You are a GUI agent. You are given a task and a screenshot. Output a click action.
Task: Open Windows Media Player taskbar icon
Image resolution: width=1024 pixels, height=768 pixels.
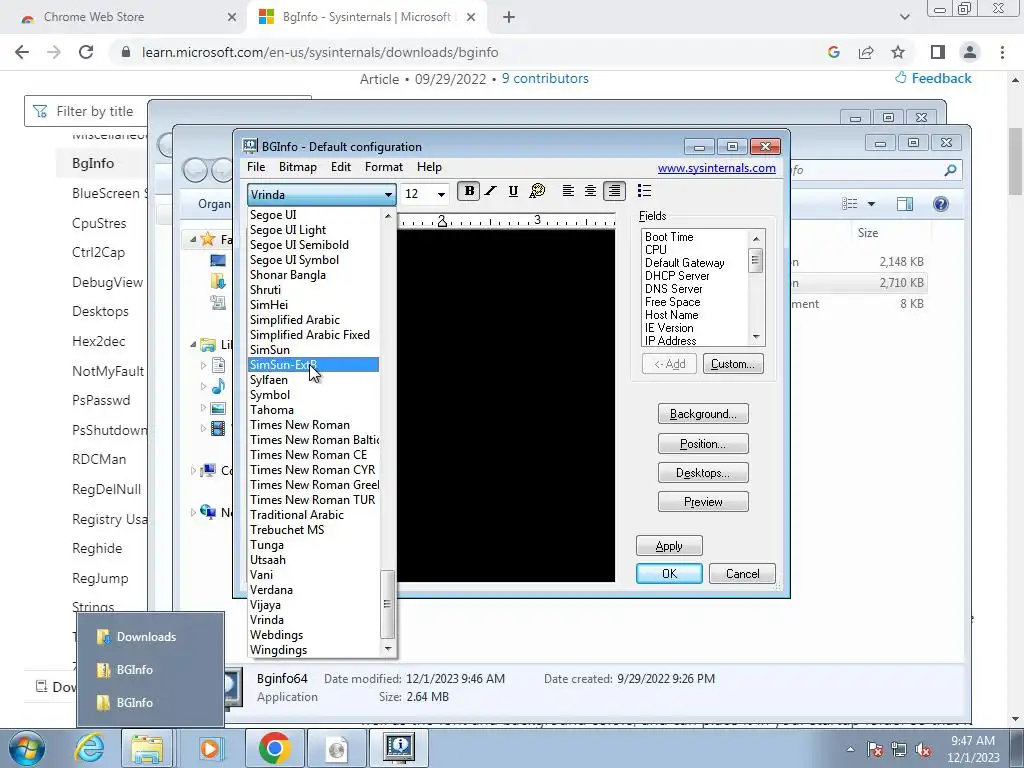[x=210, y=748]
